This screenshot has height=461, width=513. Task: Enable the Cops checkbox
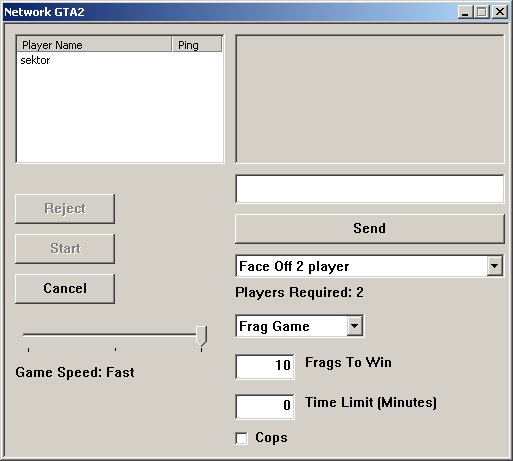241,438
